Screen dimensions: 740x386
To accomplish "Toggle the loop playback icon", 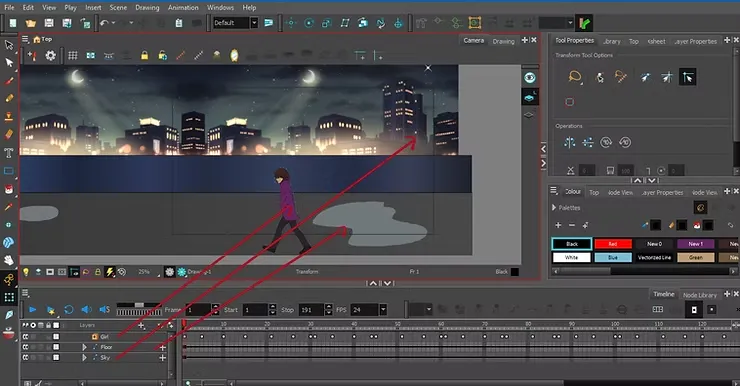I will click(x=68, y=310).
